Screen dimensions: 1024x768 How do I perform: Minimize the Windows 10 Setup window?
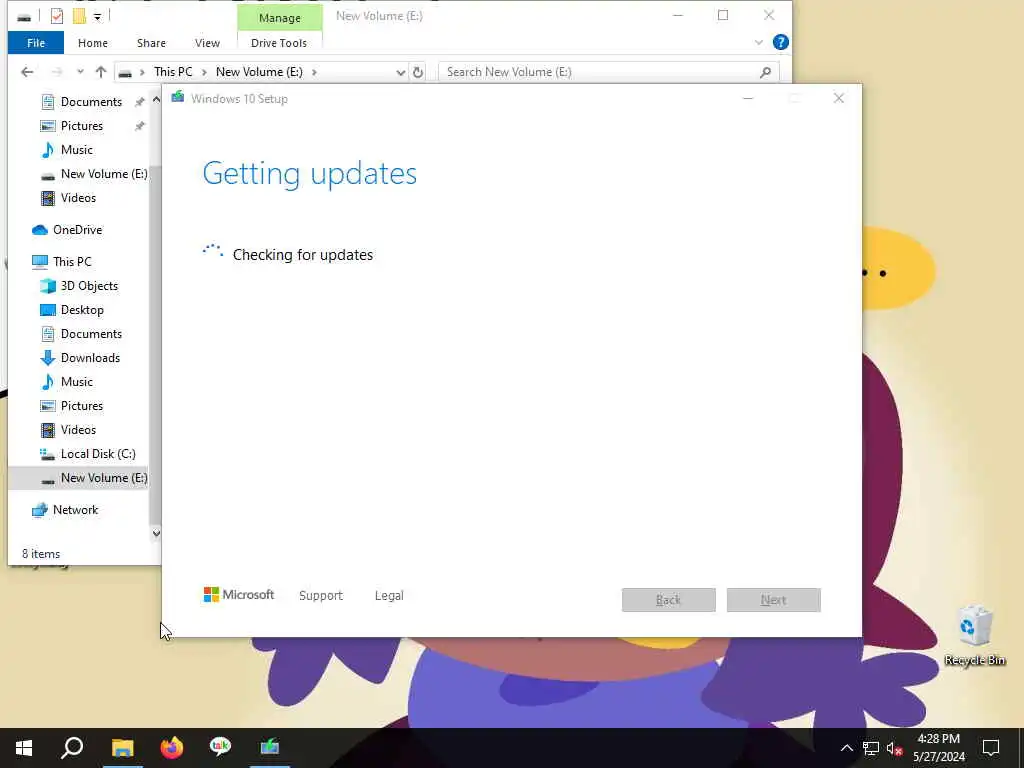[x=748, y=99]
